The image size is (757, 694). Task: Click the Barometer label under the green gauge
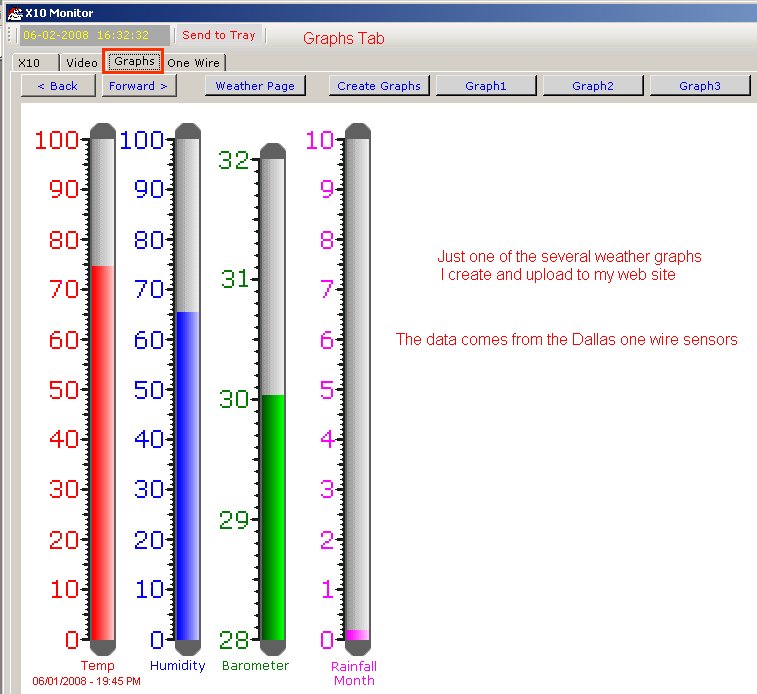[255, 666]
